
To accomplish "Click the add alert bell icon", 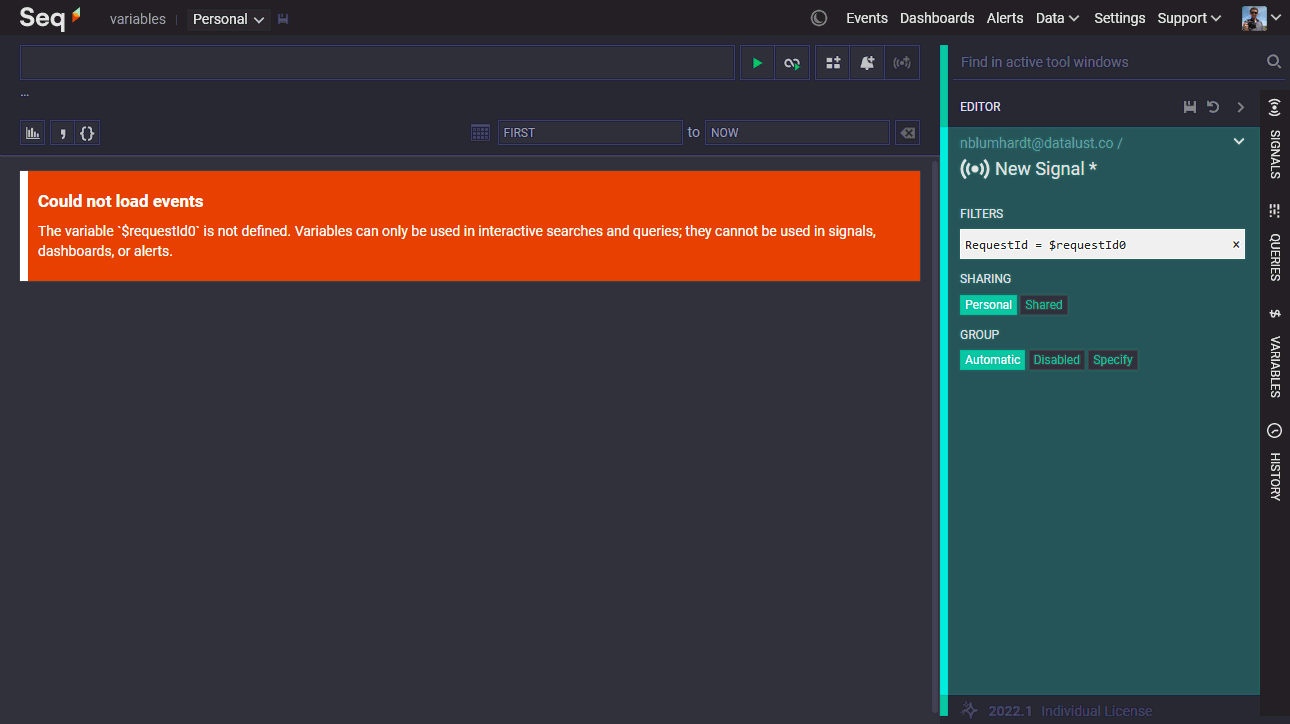I will point(867,63).
